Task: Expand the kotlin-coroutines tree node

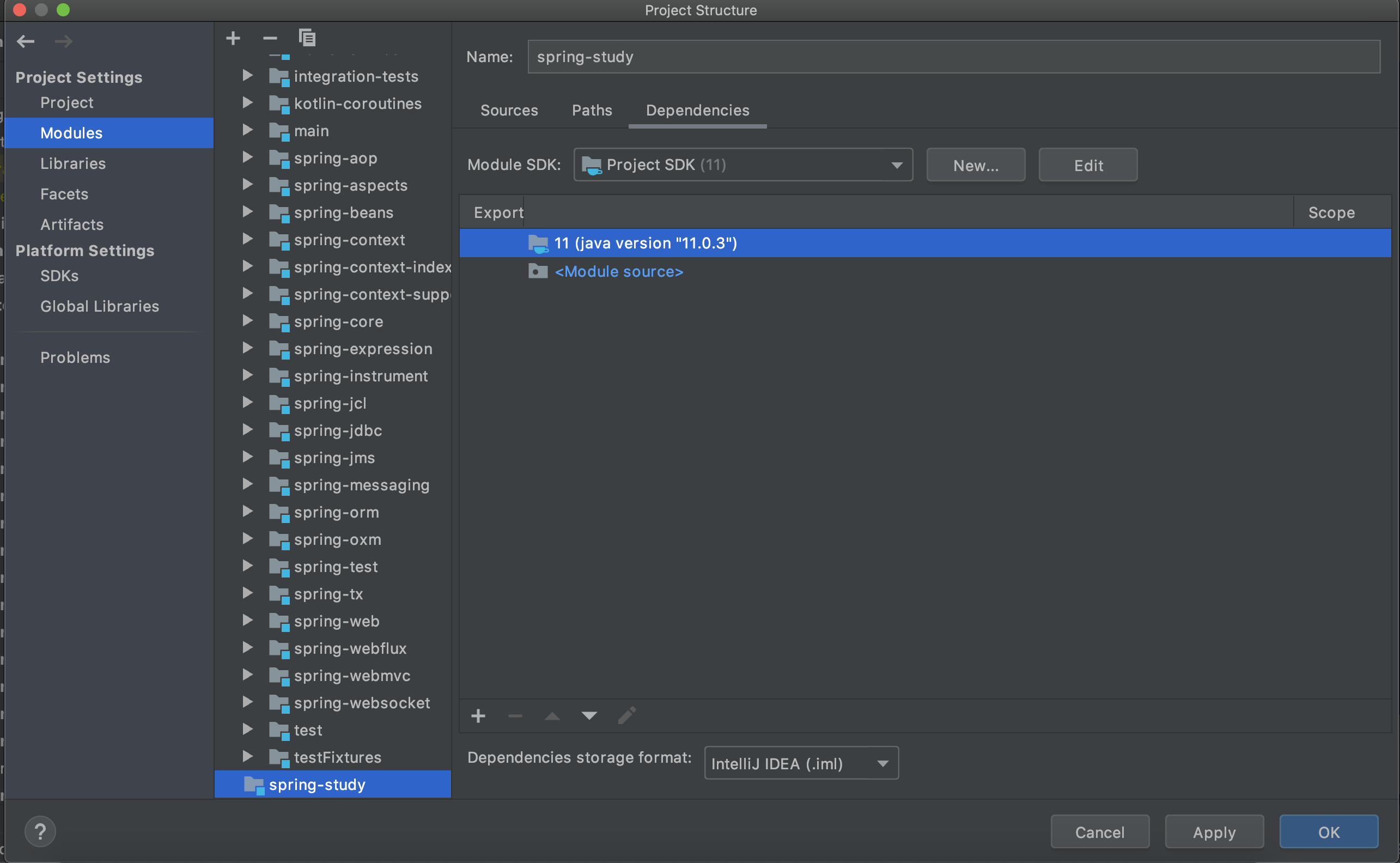Action: click(x=248, y=103)
